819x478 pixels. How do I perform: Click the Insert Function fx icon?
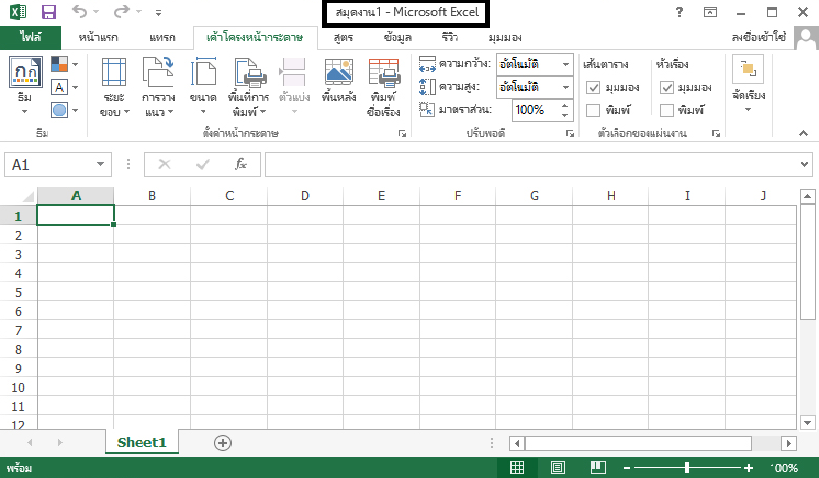[x=240, y=165]
